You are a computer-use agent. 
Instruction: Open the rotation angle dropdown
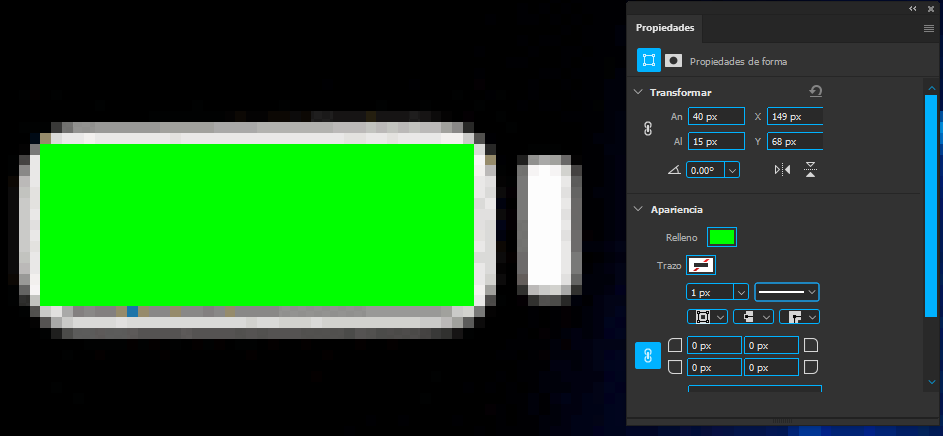click(732, 170)
